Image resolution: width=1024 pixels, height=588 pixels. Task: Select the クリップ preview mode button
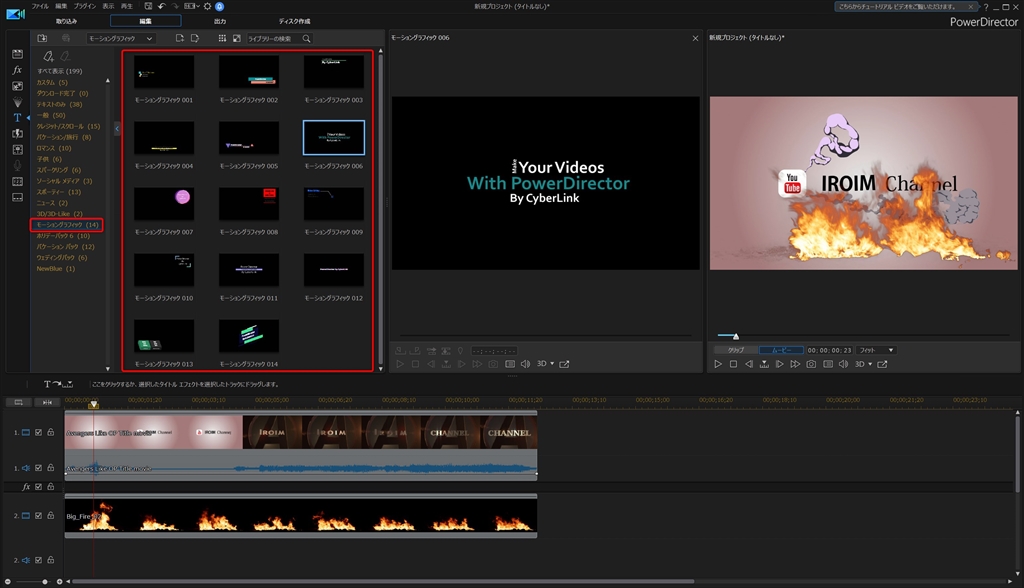point(736,350)
